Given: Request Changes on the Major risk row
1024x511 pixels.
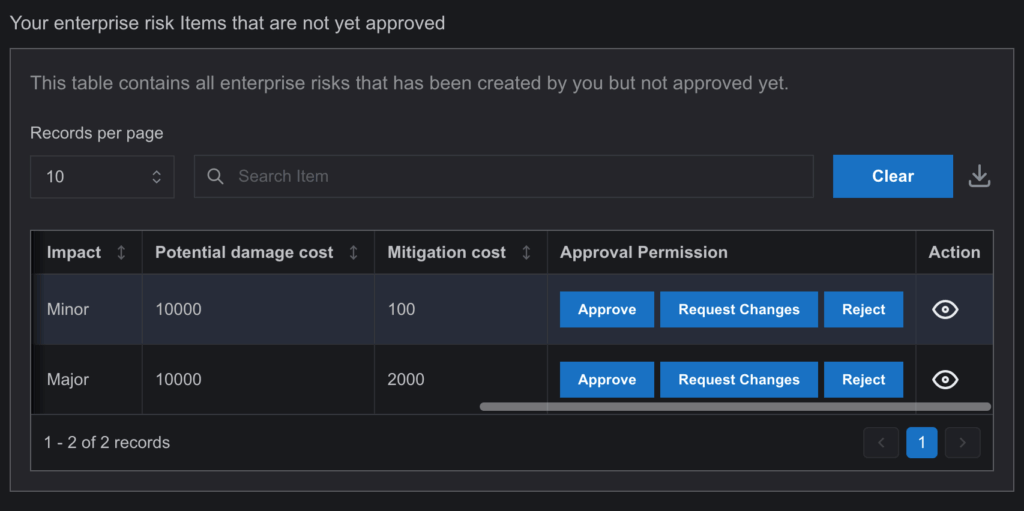Looking at the screenshot, I should coord(739,380).
